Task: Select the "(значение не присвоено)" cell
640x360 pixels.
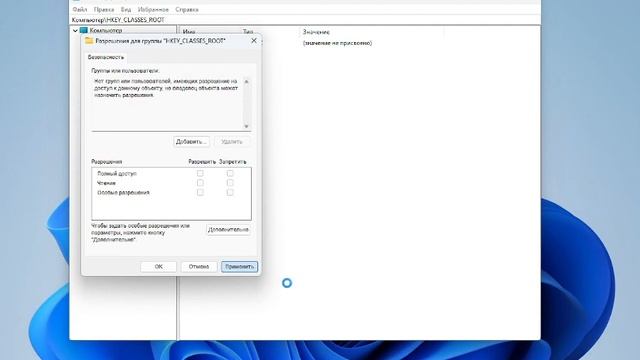Action: click(337, 43)
